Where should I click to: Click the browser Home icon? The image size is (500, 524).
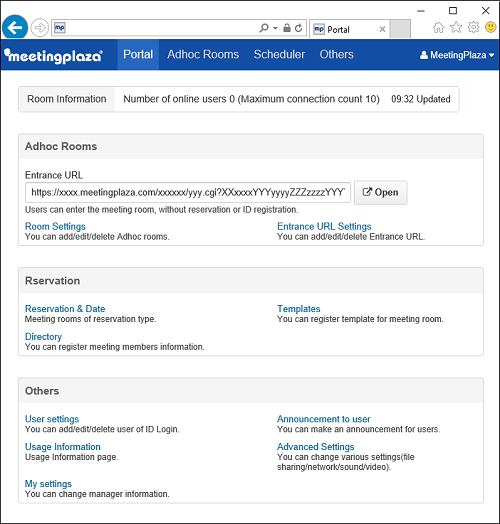click(x=439, y=27)
